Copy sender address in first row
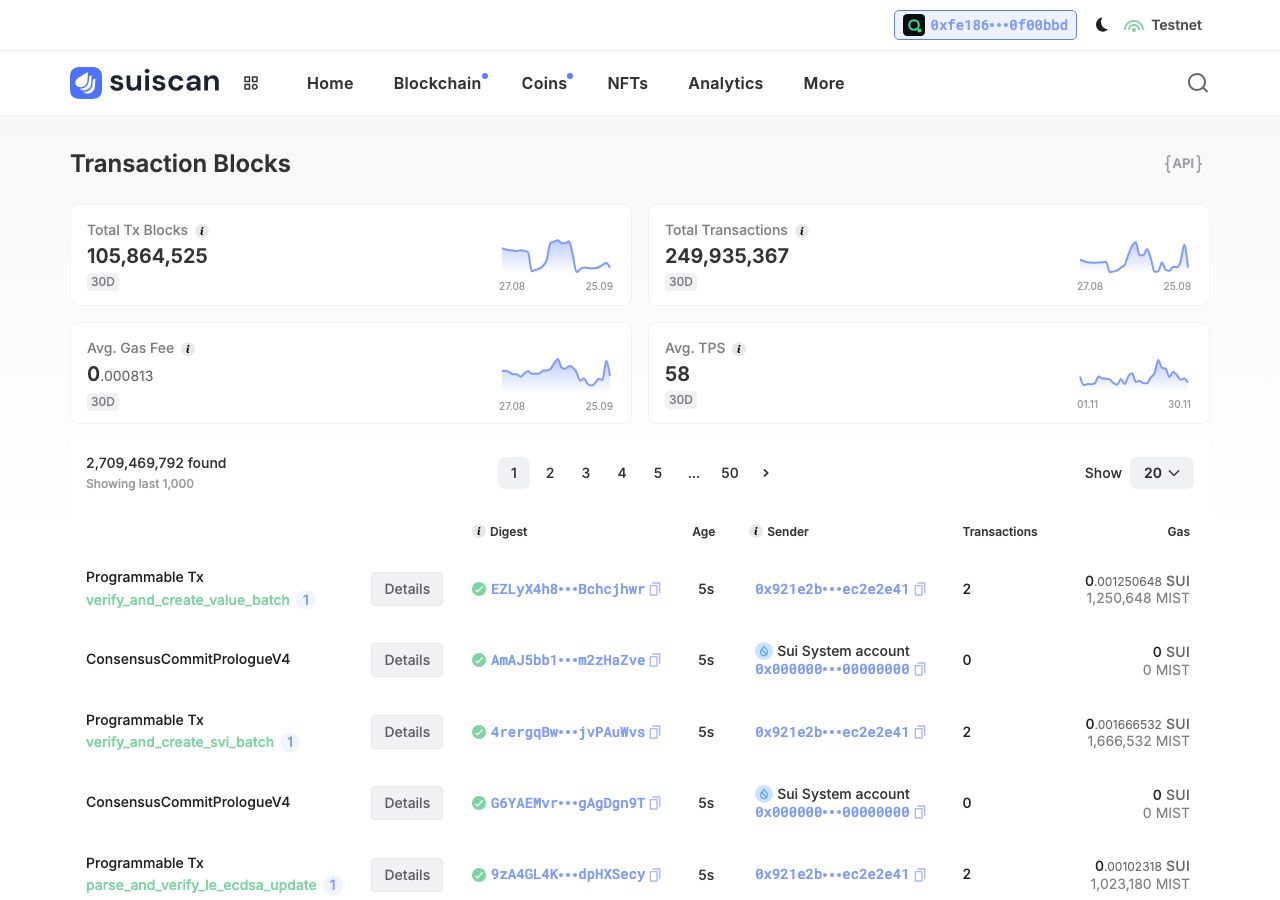This screenshot has width=1280, height=900. coord(920,589)
